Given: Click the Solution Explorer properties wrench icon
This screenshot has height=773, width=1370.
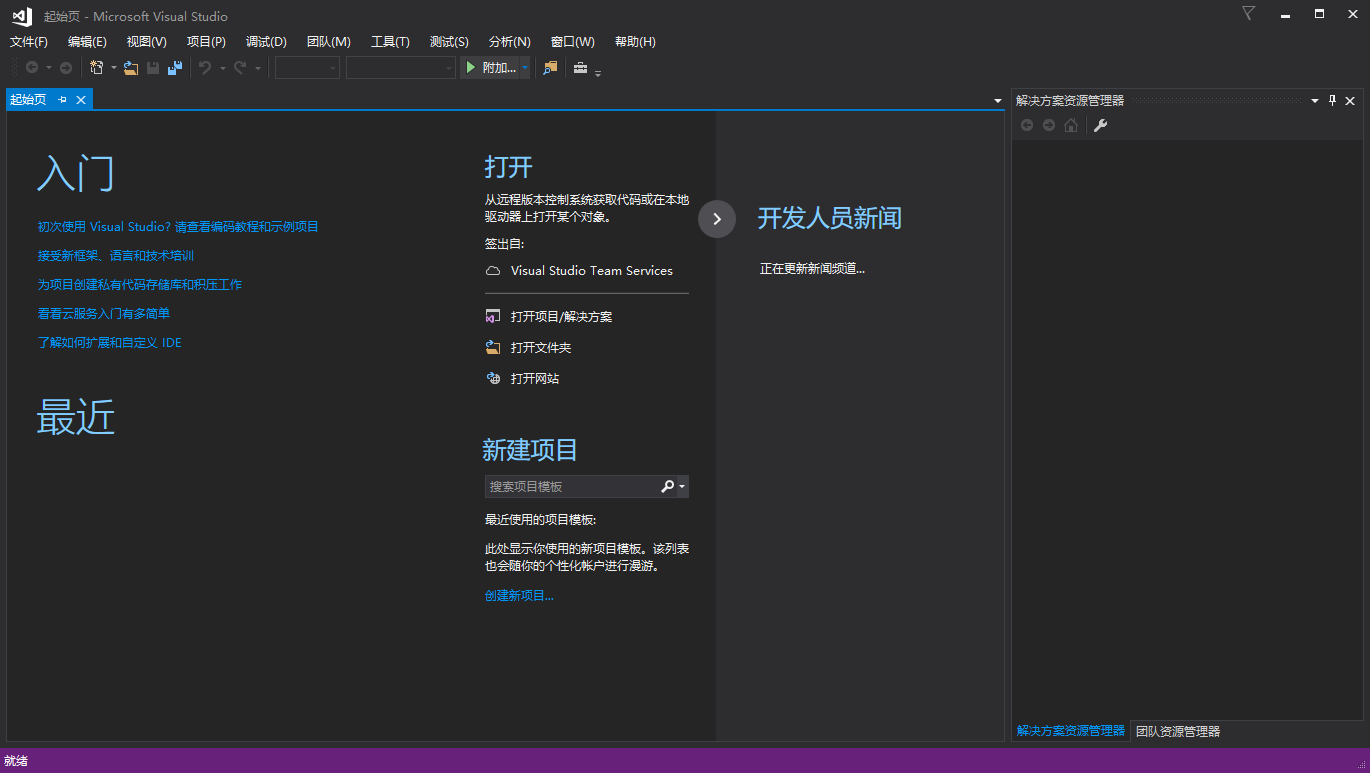Looking at the screenshot, I should tap(1100, 125).
